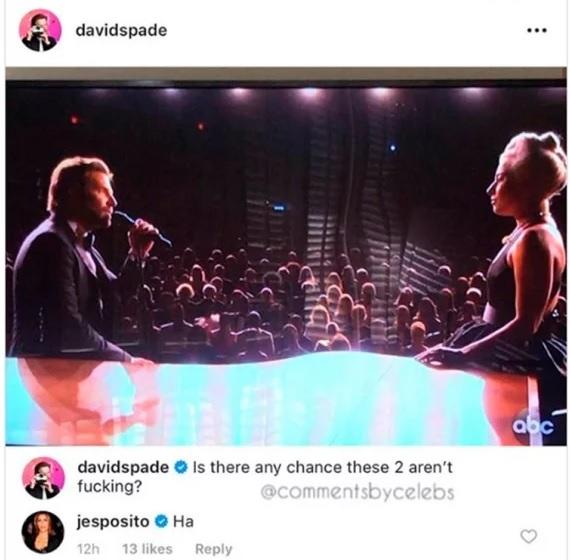Click the verified badge next to jesposito
Viewport: 570px width, 560px height.
[x=161, y=522]
